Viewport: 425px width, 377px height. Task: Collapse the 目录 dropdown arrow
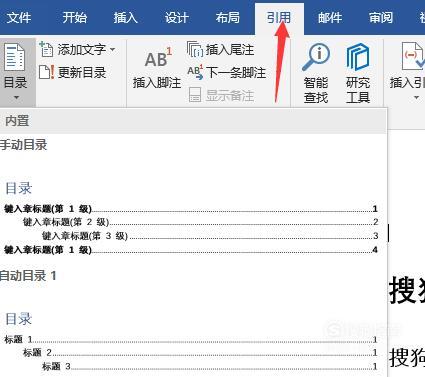click(x=16, y=98)
